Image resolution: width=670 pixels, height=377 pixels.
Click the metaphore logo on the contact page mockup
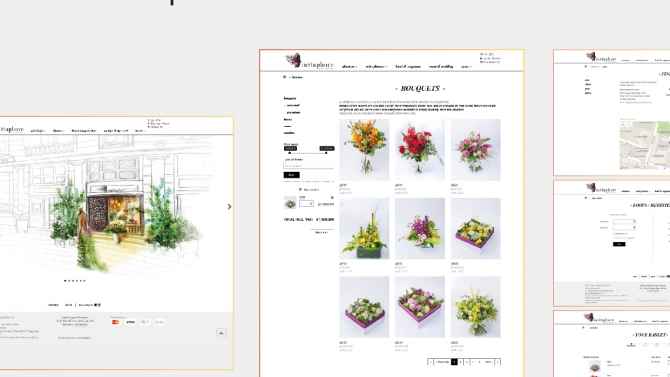601,57
